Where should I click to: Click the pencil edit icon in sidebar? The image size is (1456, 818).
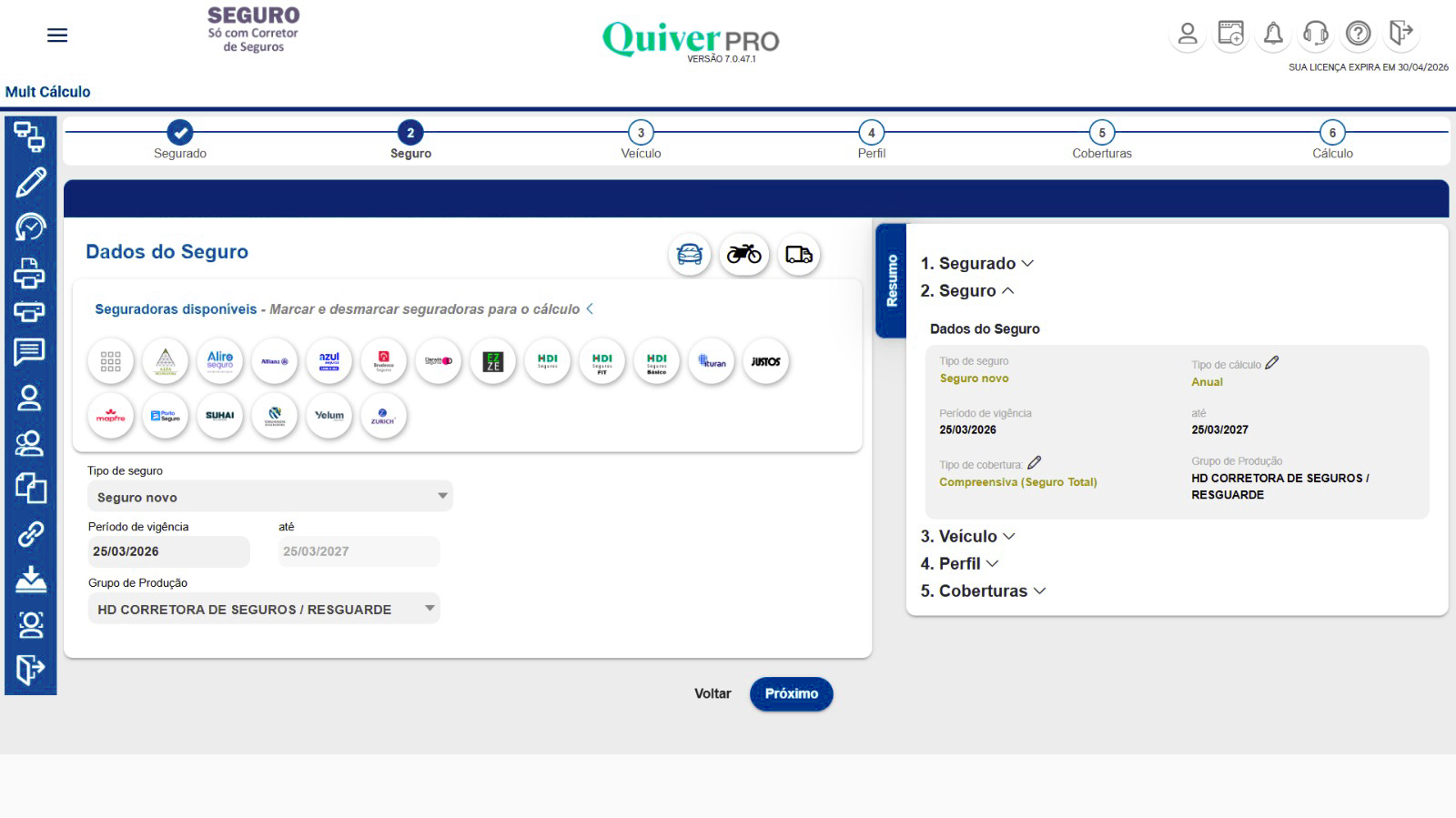click(30, 182)
